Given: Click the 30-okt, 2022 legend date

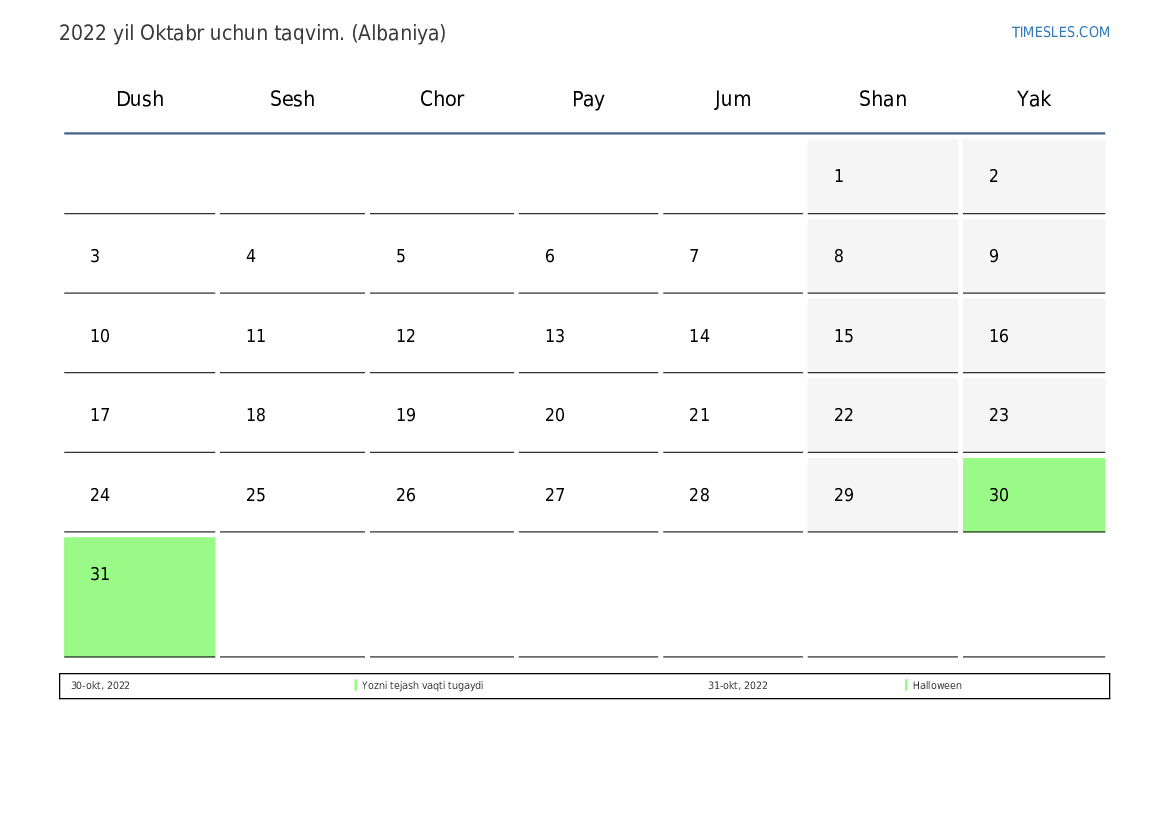Looking at the screenshot, I should pyautogui.click(x=100, y=686).
